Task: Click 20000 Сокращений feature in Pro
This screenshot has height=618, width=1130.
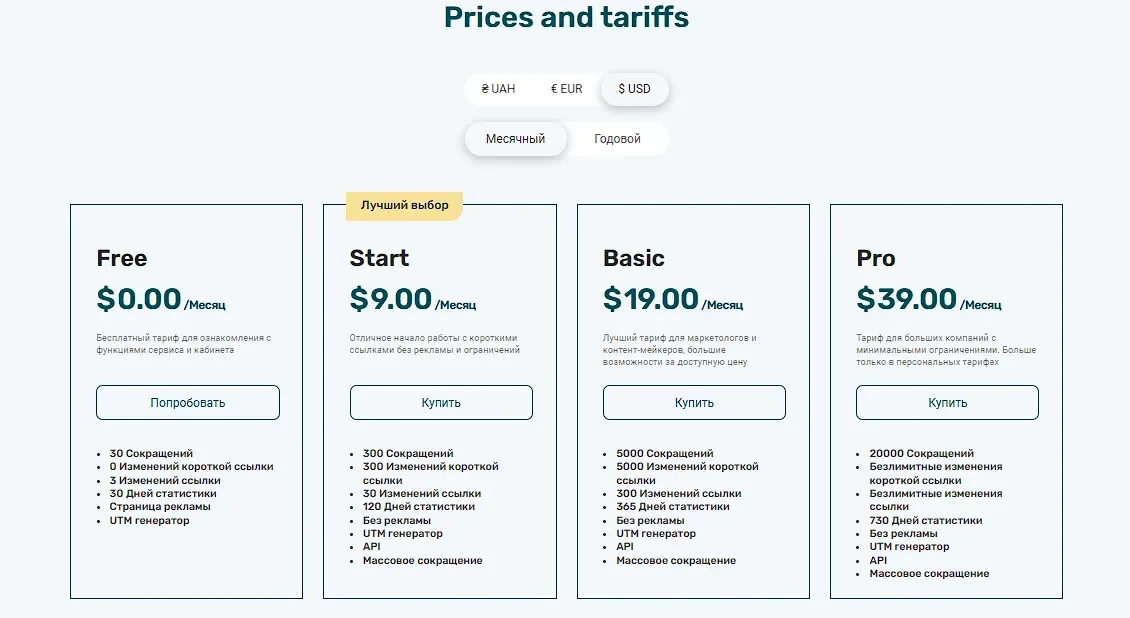Action: (x=921, y=453)
